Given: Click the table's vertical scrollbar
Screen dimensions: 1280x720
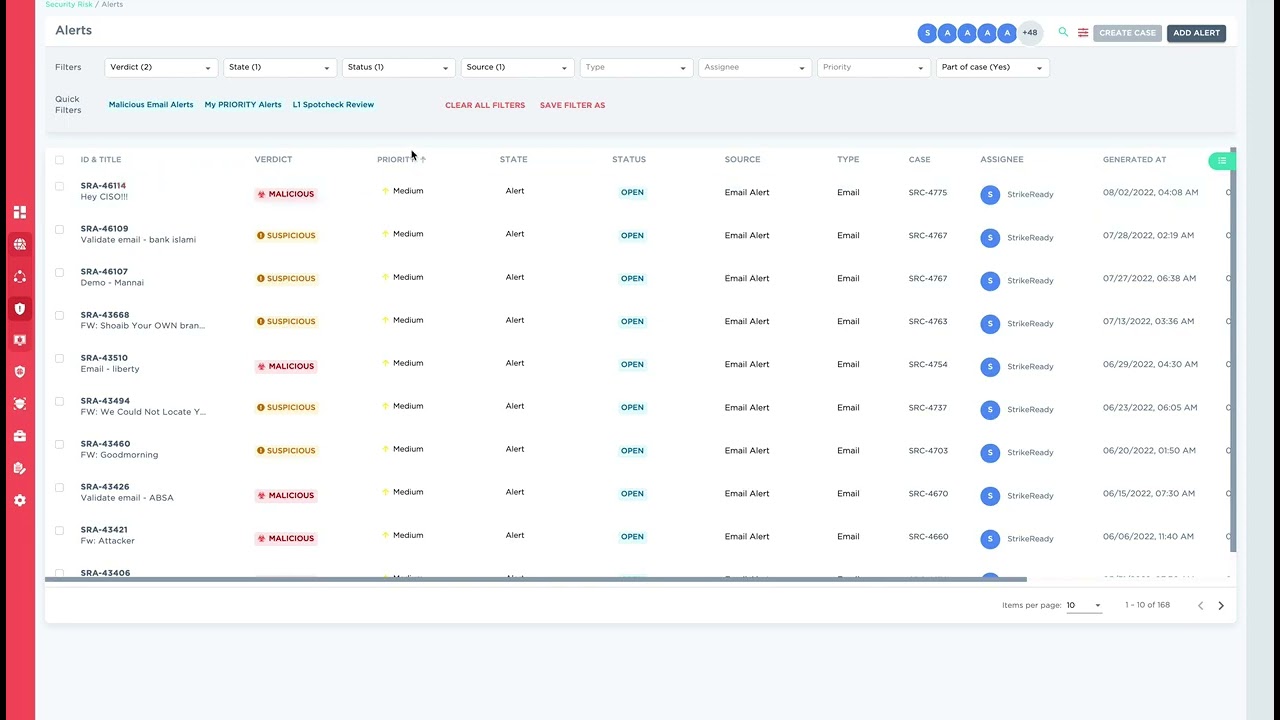Looking at the screenshot, I should point(1233,350).
